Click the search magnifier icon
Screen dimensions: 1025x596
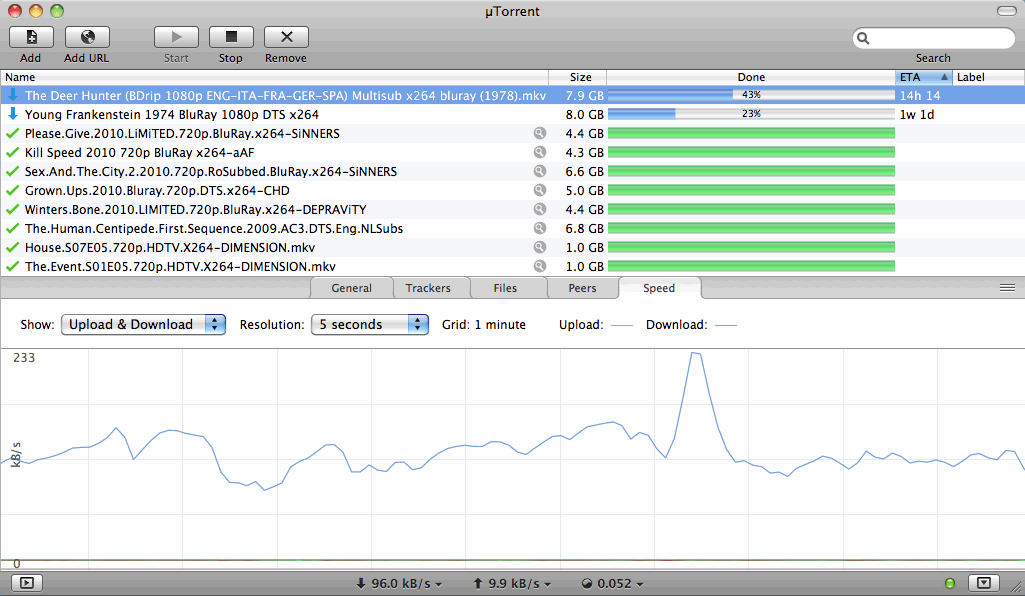point(863,39)
